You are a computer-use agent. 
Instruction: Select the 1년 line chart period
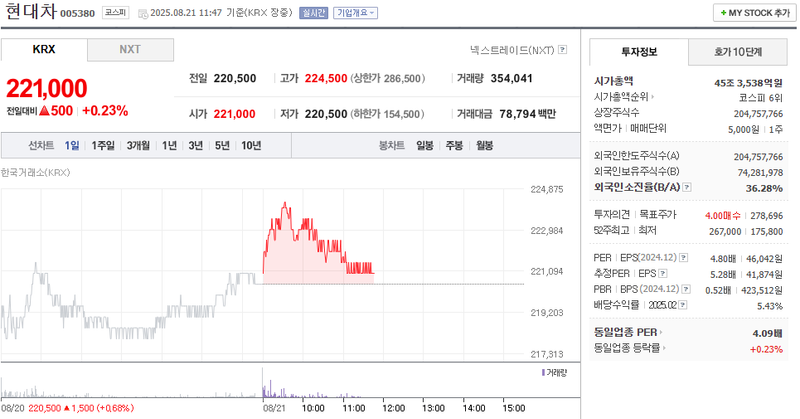(x=169, y=145)
